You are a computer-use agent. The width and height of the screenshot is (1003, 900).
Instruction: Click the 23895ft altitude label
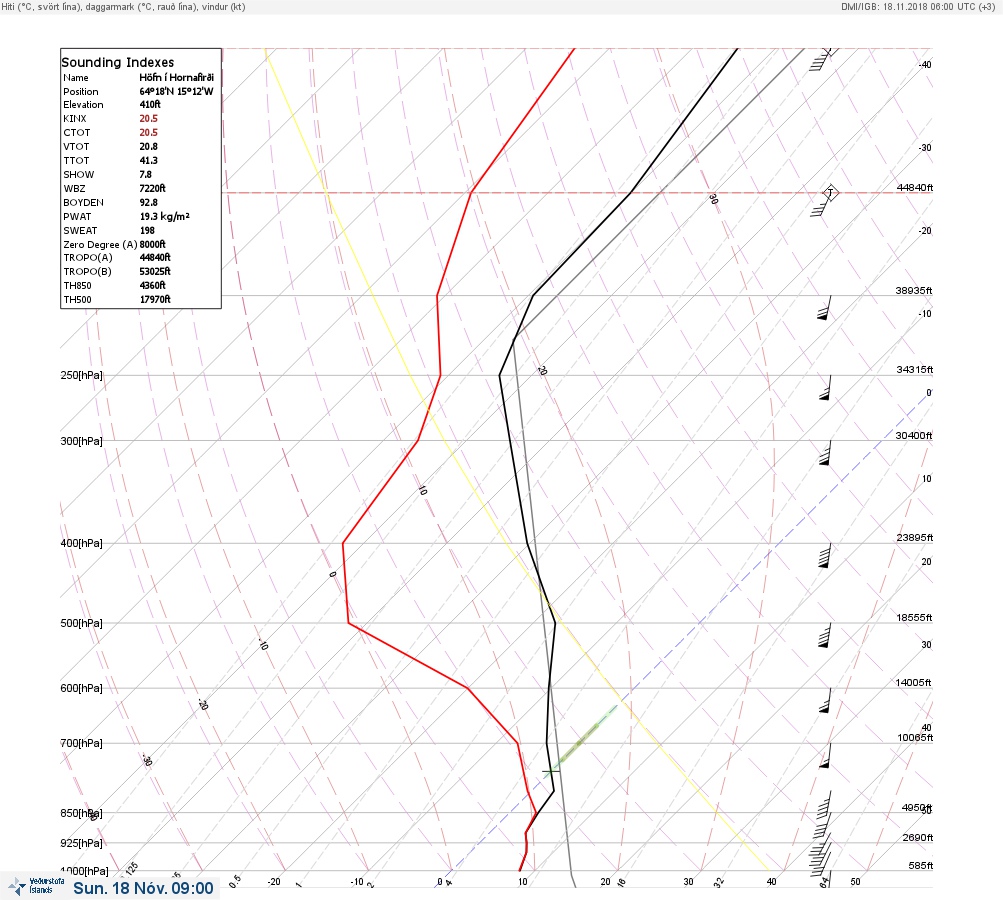(915, 539)
